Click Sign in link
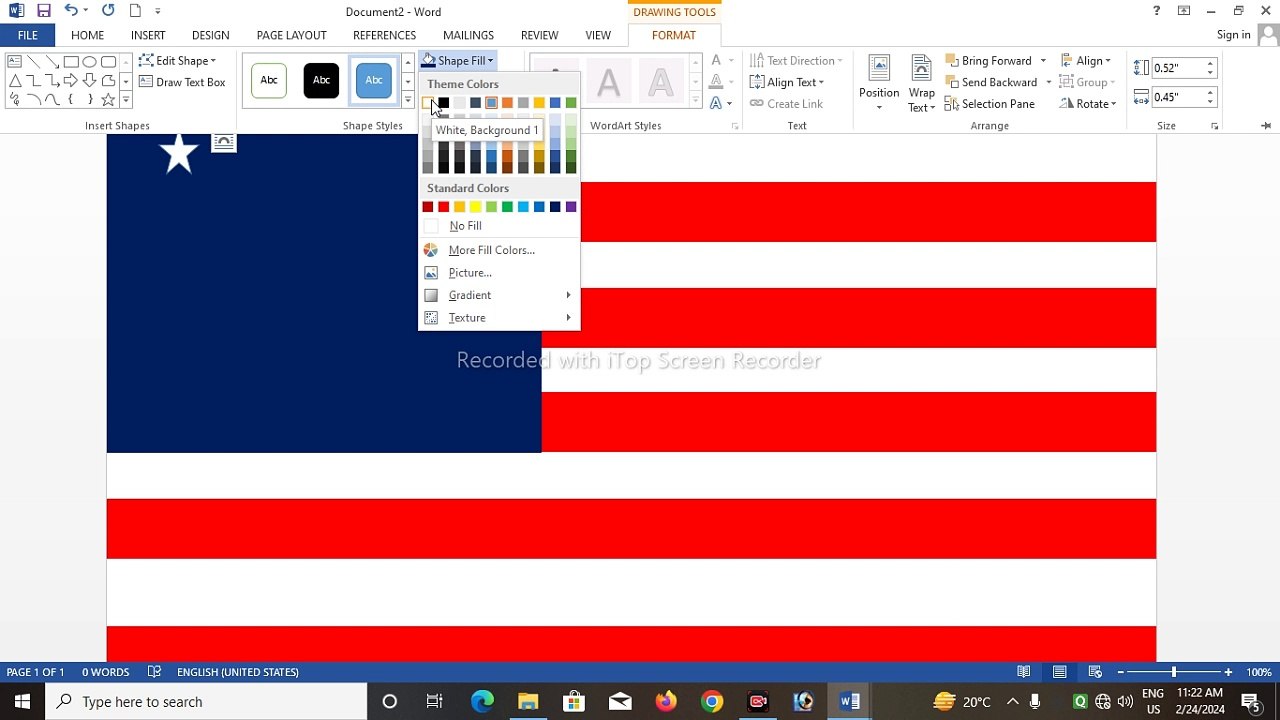Image resolution: width=1280 pixels, height=720 pixels. (x=1233, y=35)
